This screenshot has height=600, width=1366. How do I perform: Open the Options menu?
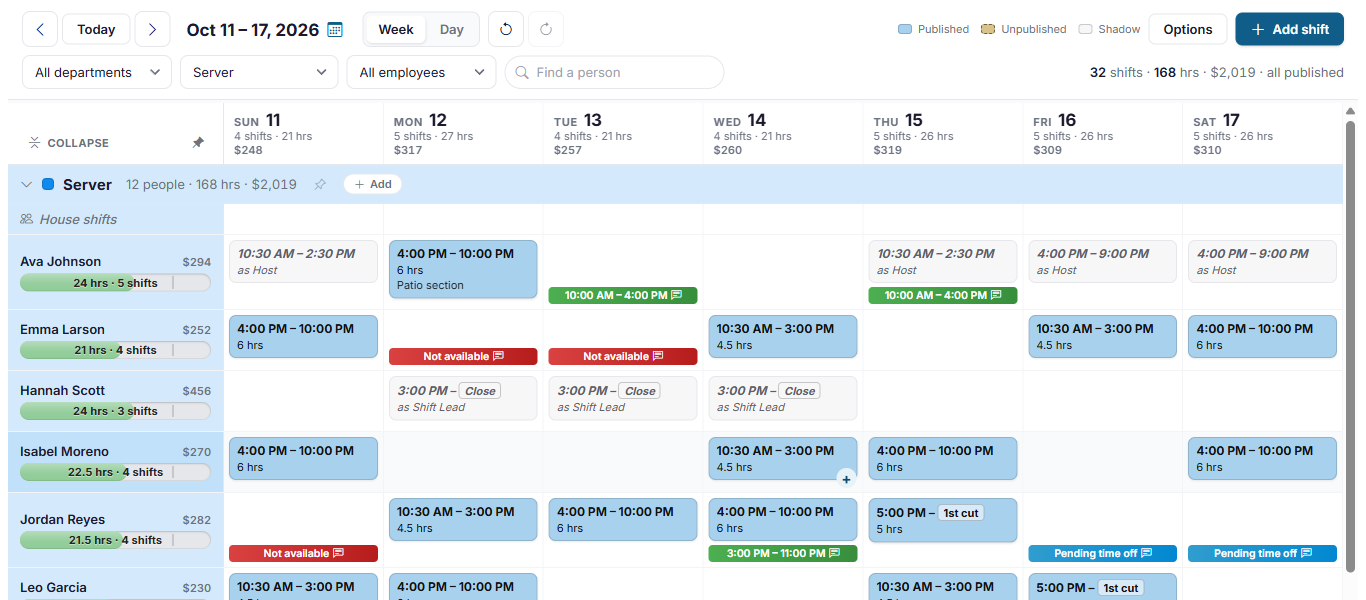pos(1188,29)
